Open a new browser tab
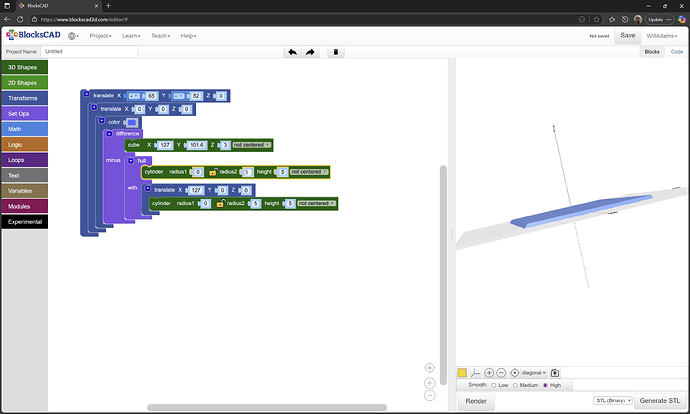The width and height of the screenshot is (690, 414). click(x=108, y=6)
